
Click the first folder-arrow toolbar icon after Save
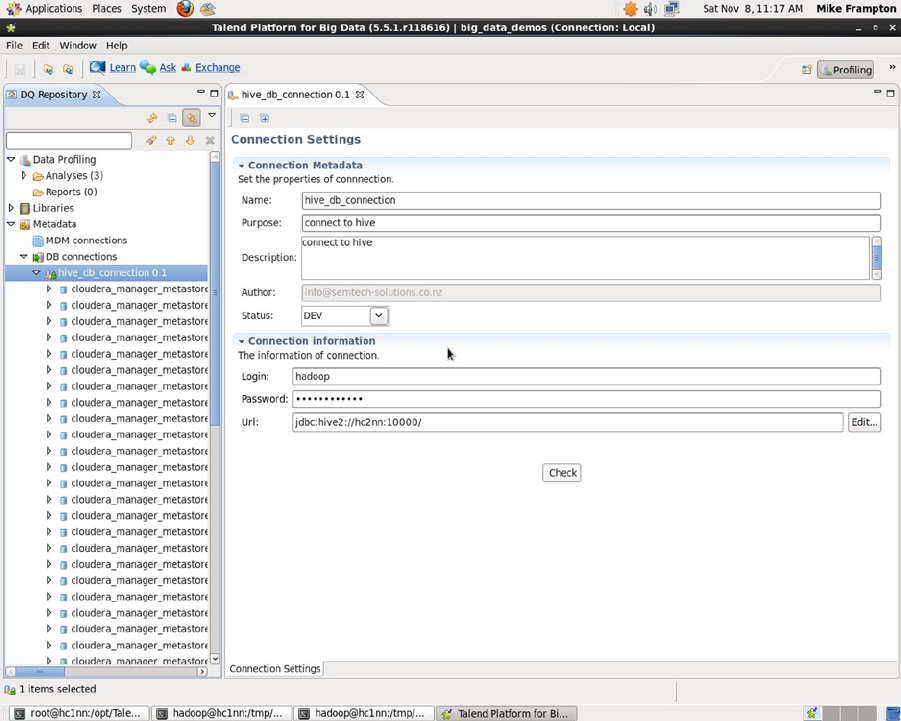coord(48,70)
